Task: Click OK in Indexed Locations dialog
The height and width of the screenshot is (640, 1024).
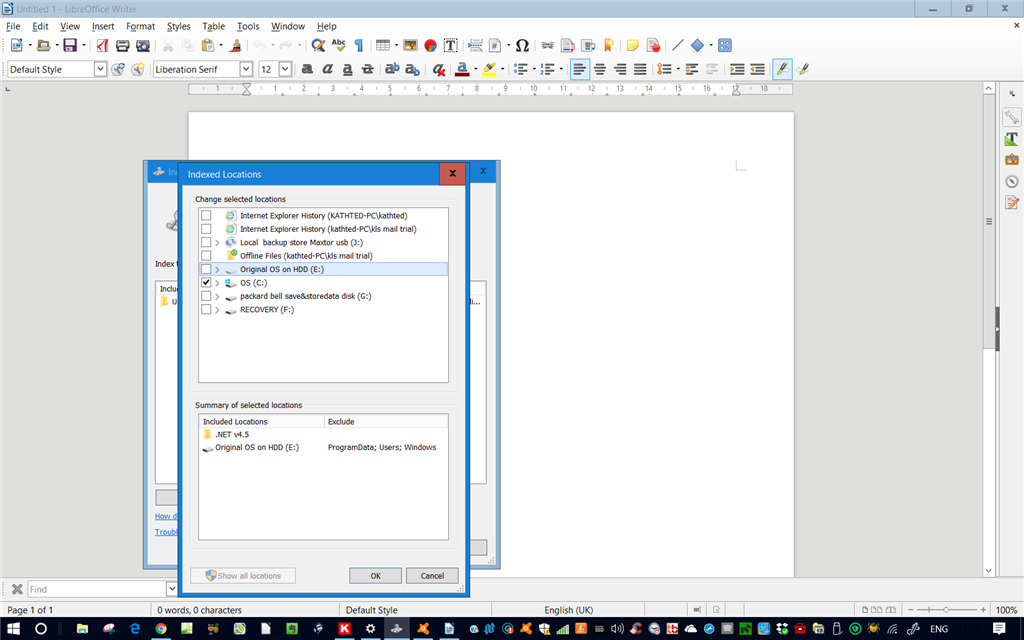Action: coord(376,575)
